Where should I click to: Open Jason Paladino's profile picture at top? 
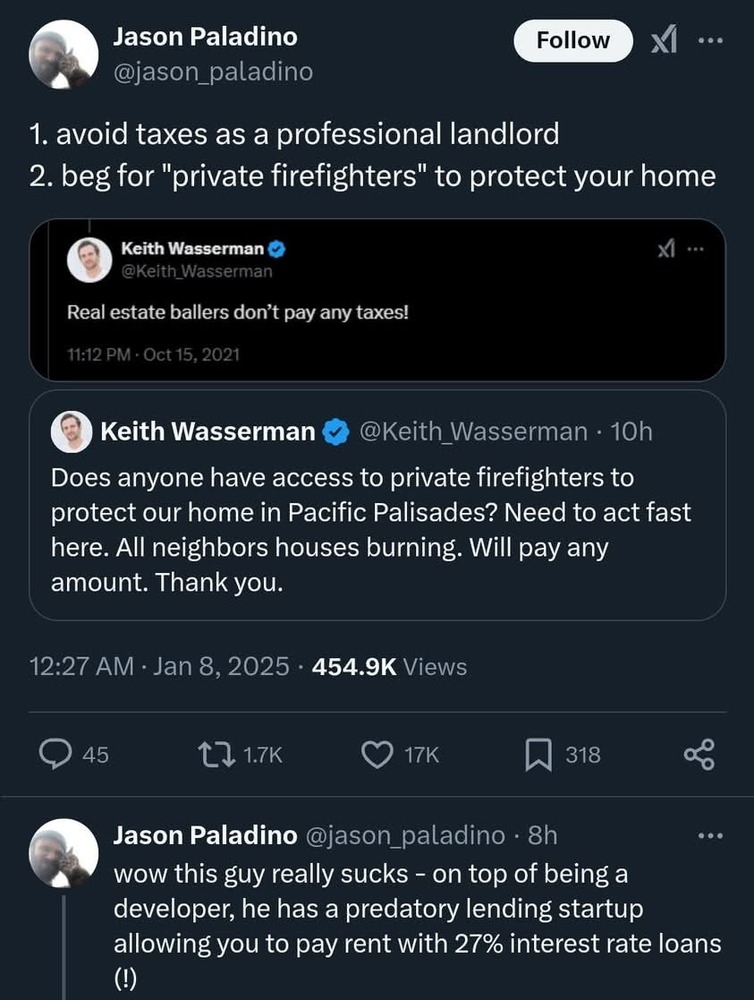[x=58, y=54]
